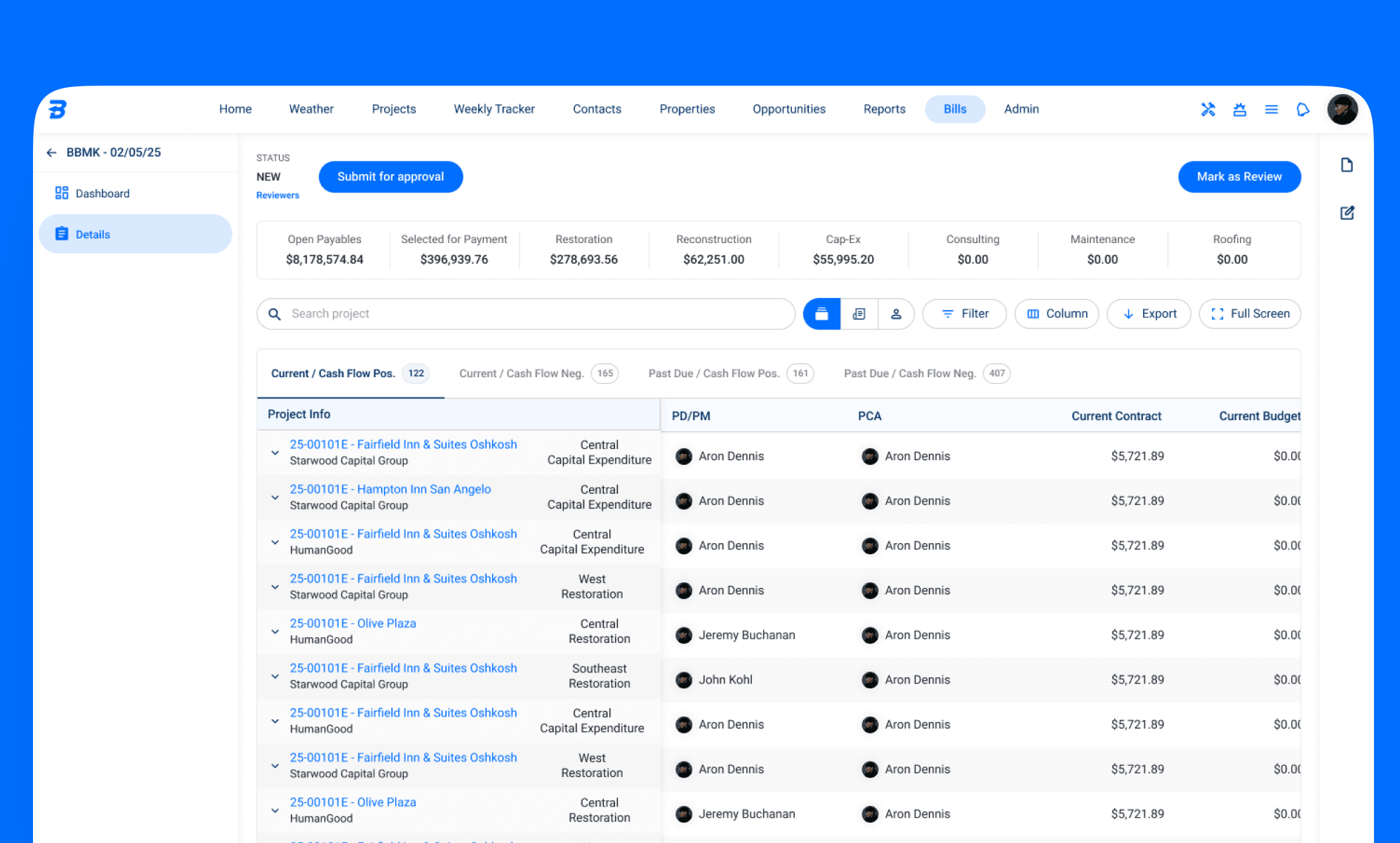1400x843 pixels.
Task: Open the Reports menu
Action: (885, 109)
